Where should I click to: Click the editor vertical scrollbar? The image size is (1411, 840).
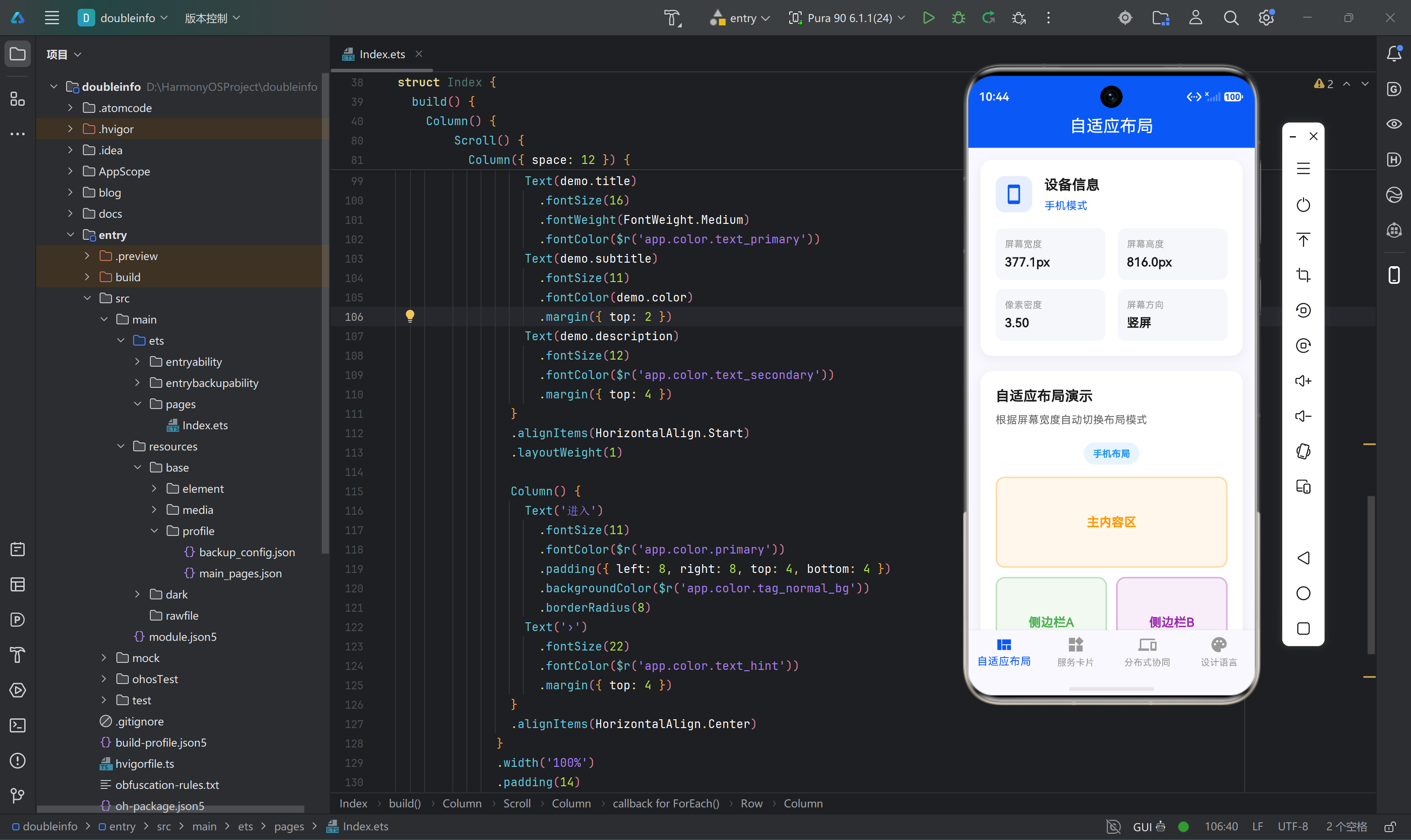[1371, 575]
